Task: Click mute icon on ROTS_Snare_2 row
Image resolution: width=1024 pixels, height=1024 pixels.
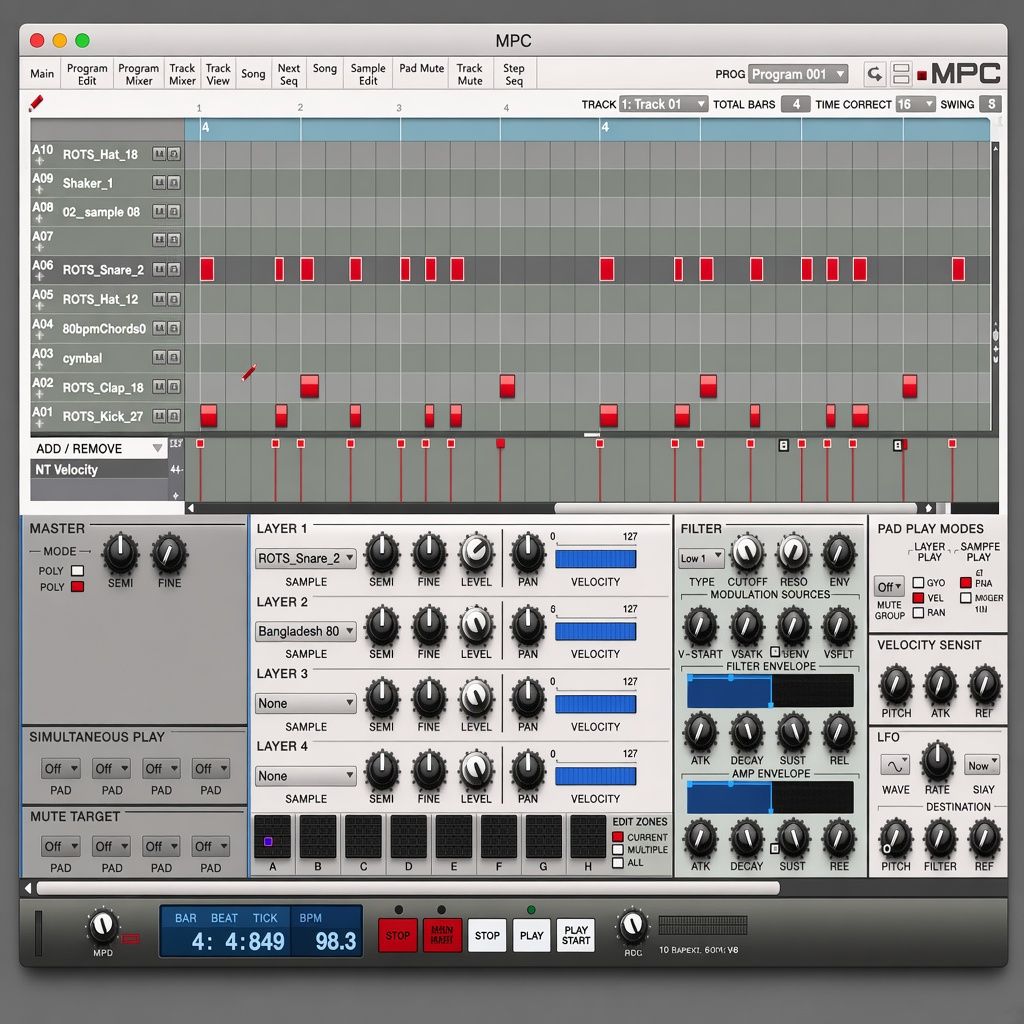Action: (159, 269)
